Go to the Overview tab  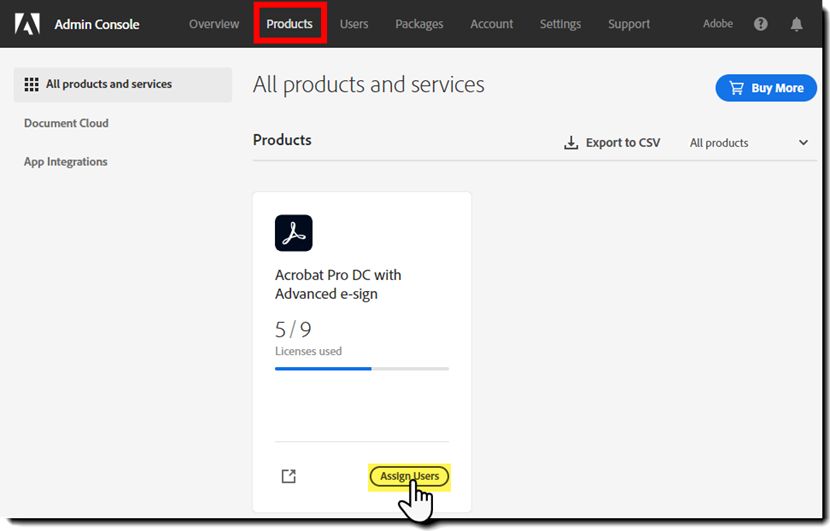[x=214, y=24]
